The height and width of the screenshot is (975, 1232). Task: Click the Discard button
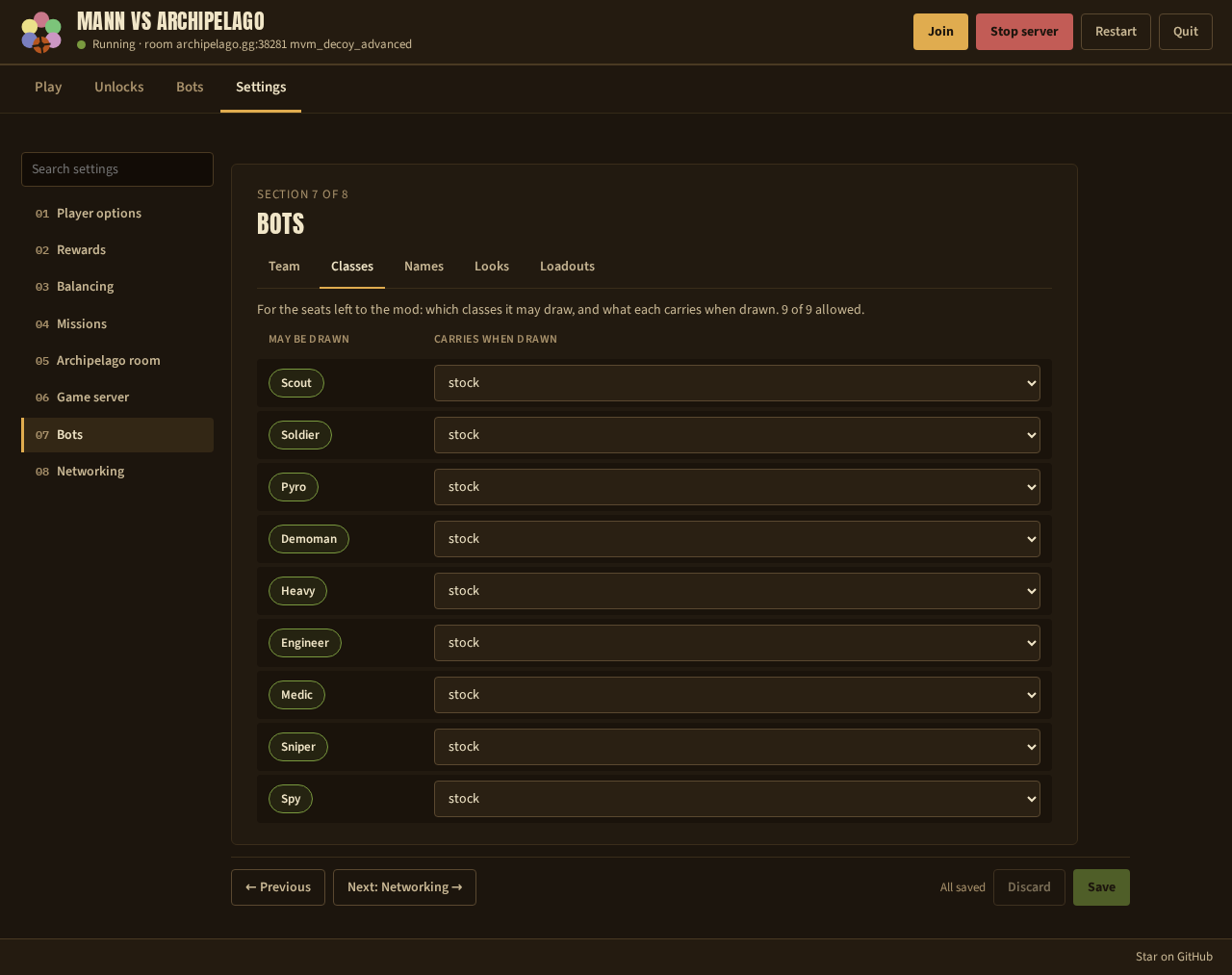(1029, 887)
